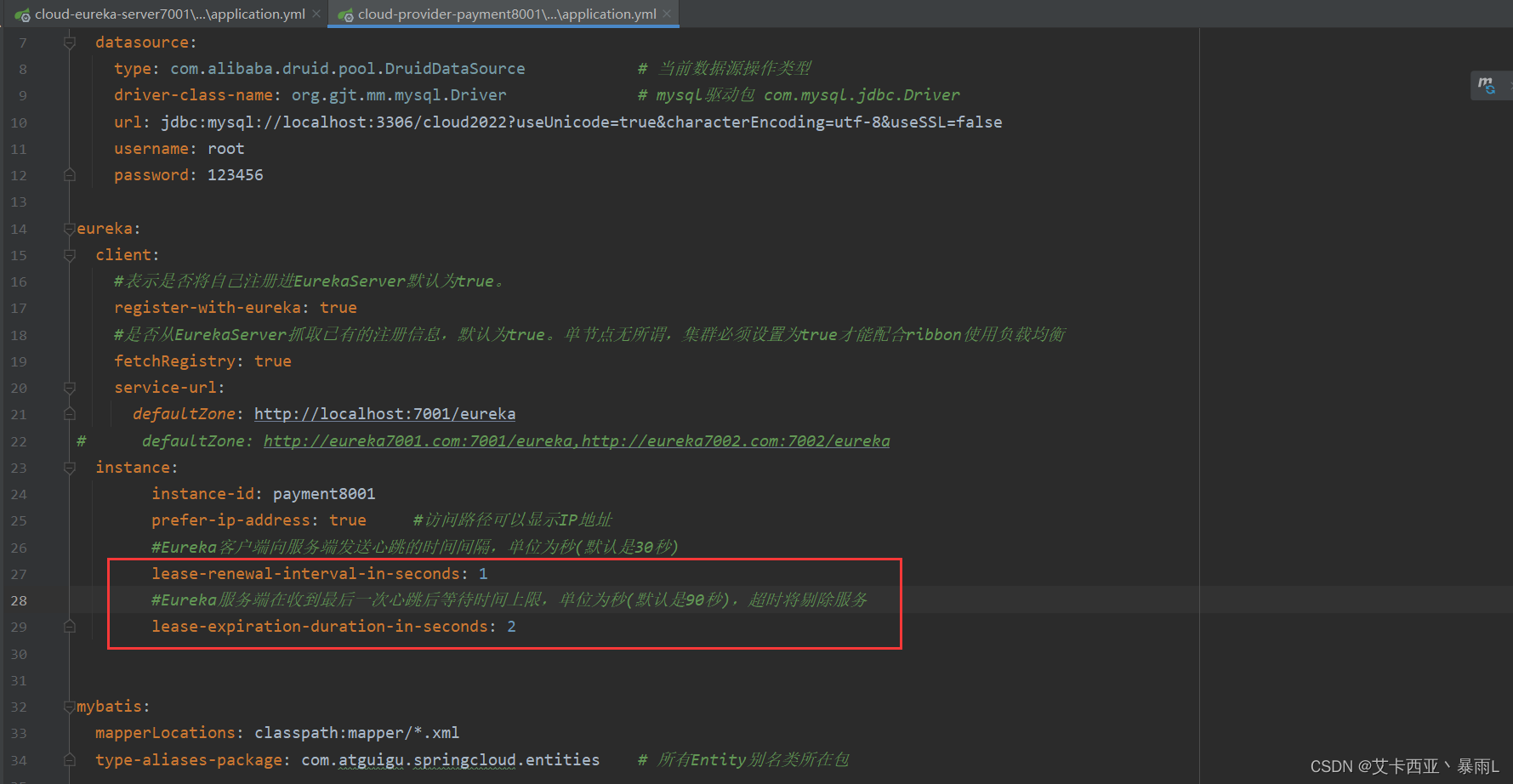
Task: Click the 'datasource' key
Action: point(141,43)
